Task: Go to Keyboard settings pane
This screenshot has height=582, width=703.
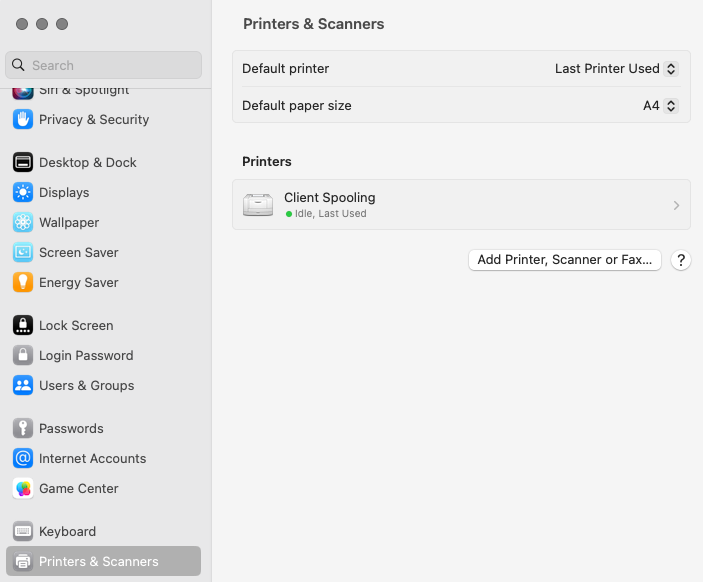Action: (x=67, y=531)
